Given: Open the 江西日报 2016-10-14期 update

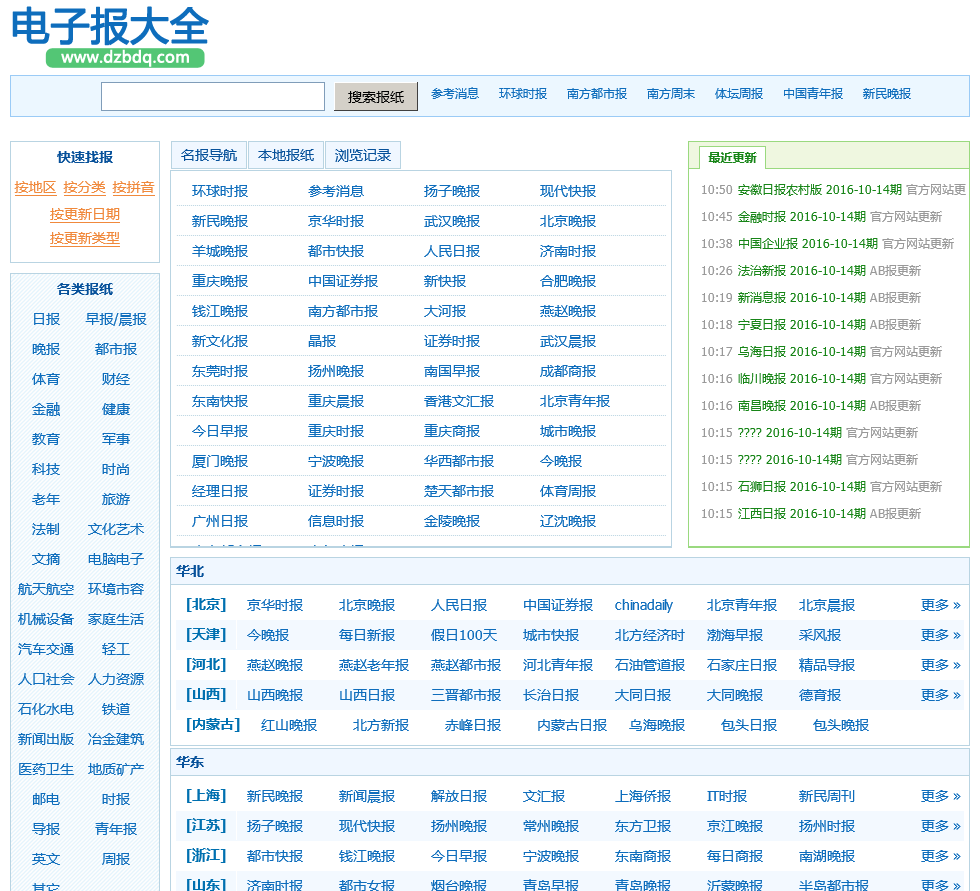Looking at the screenshot, I should click(802, 514).
